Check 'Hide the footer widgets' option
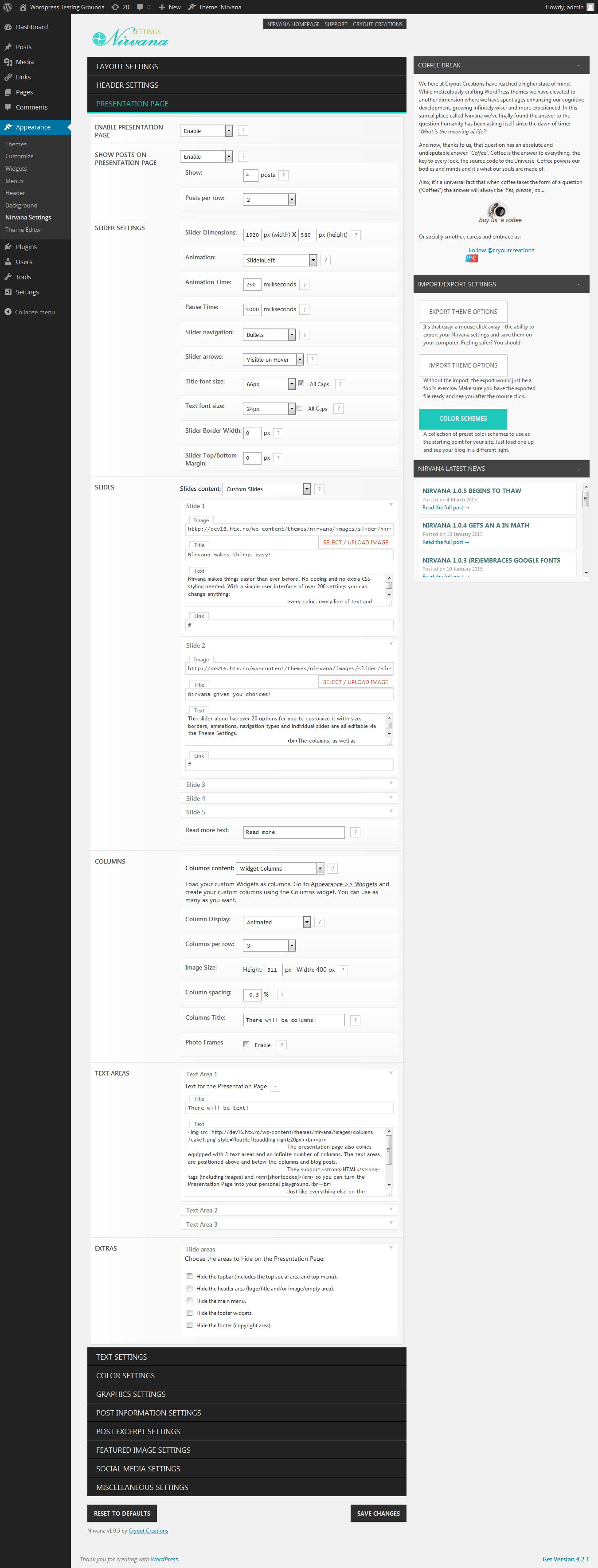The width and height of the screenshot is (598, 1568). coord(189,1312)
